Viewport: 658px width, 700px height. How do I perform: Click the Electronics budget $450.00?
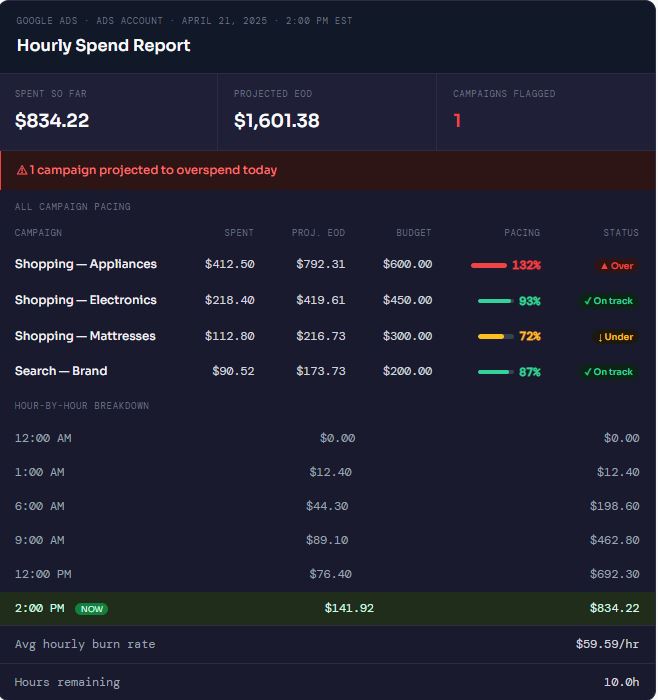pyautogui.click(x=407, y=300)
